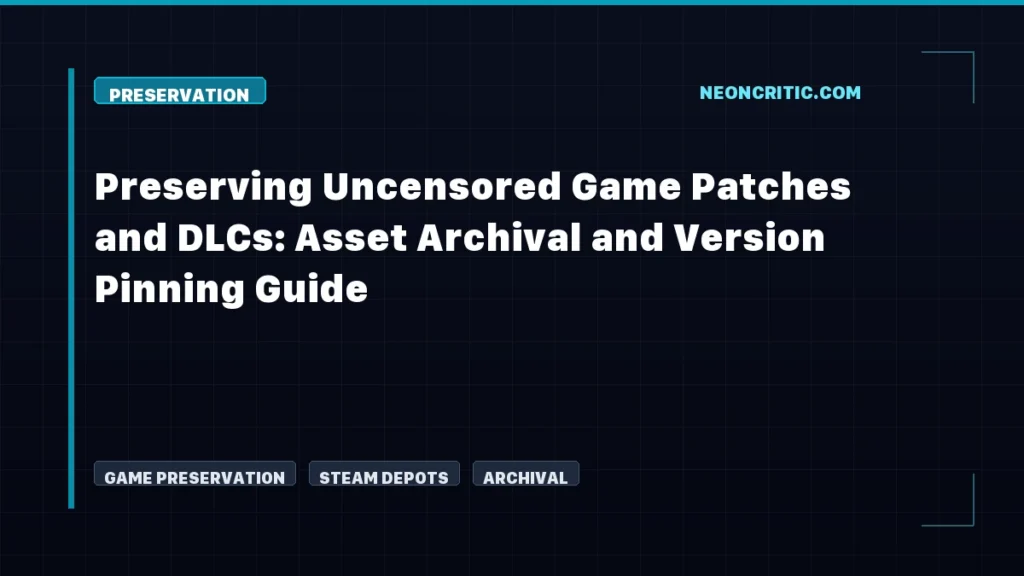Viewport: 1024px width, 576px height.
Task: Select the ARCHIVAL tag
Action: 526,473
